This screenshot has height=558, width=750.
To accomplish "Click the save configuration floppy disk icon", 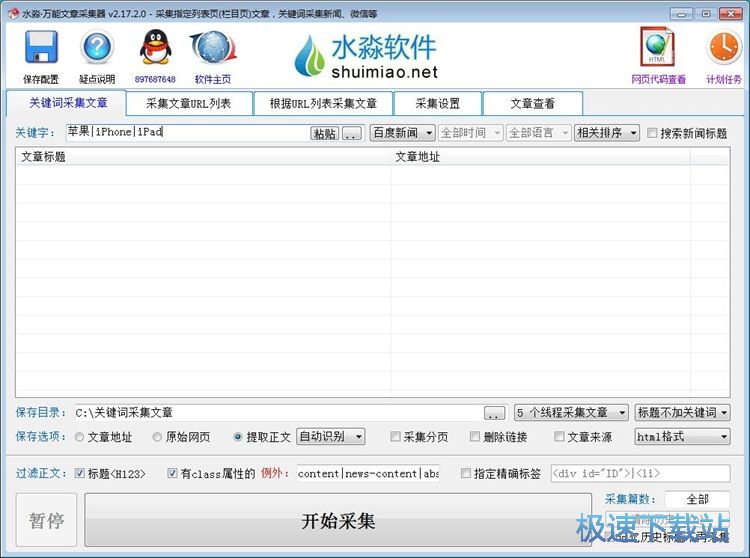I will pyautogui.click(x=41, y=47).
